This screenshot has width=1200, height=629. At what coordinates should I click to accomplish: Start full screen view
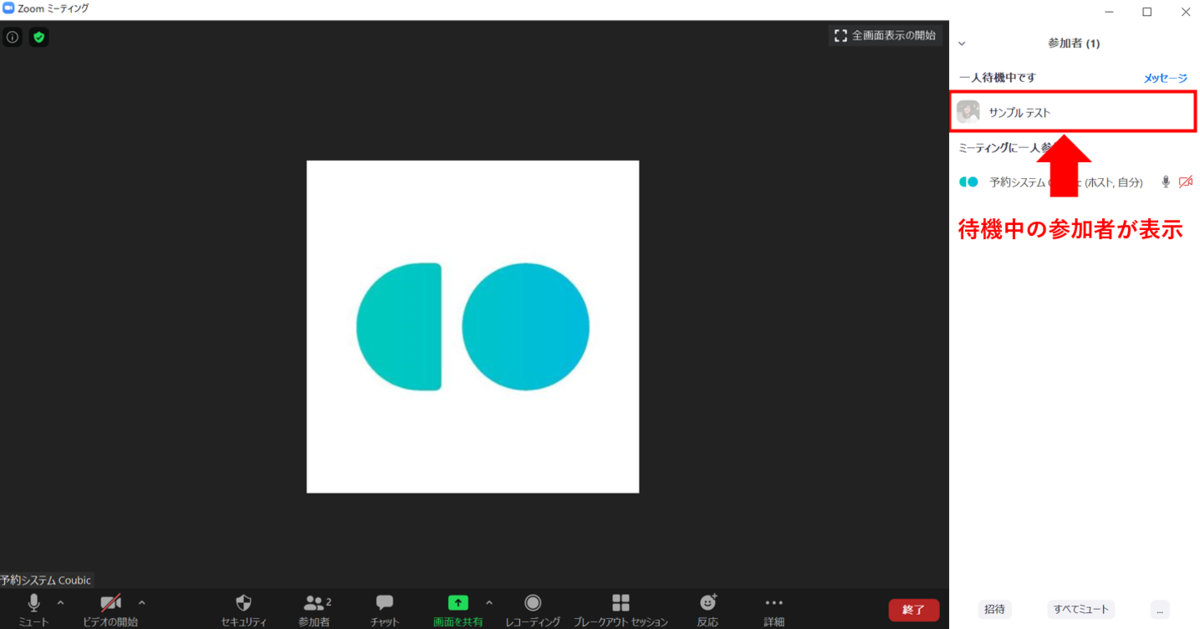coord(885,35)
